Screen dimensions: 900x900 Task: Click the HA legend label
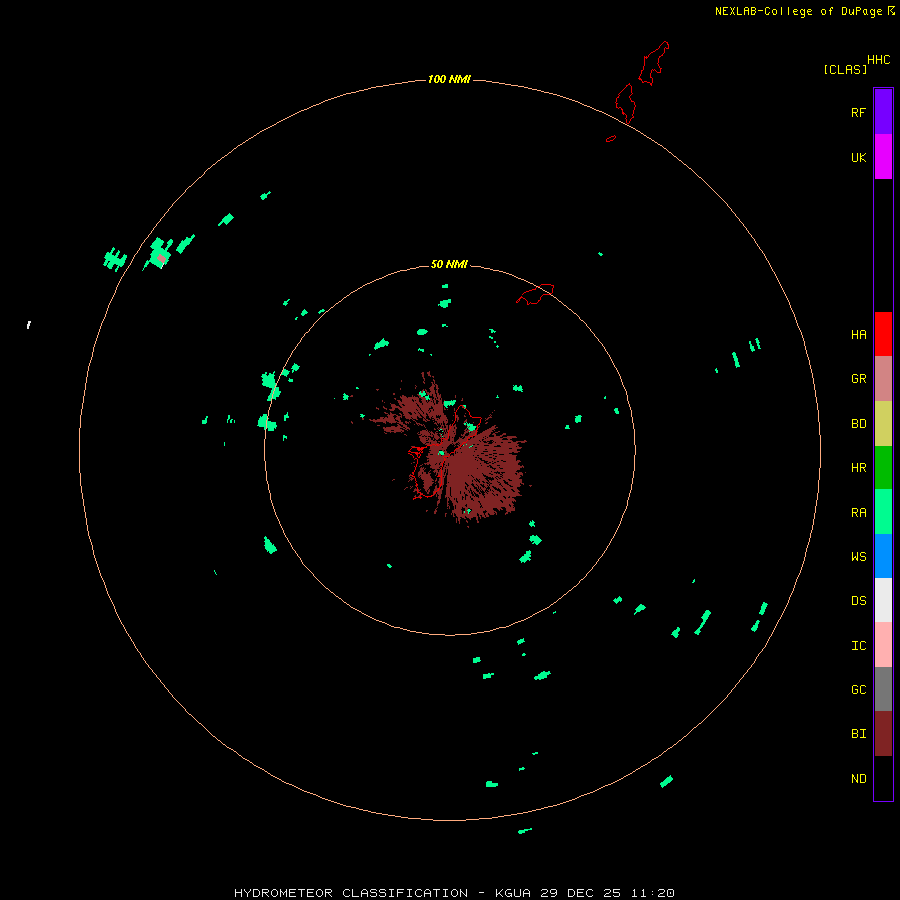(858, 335)
